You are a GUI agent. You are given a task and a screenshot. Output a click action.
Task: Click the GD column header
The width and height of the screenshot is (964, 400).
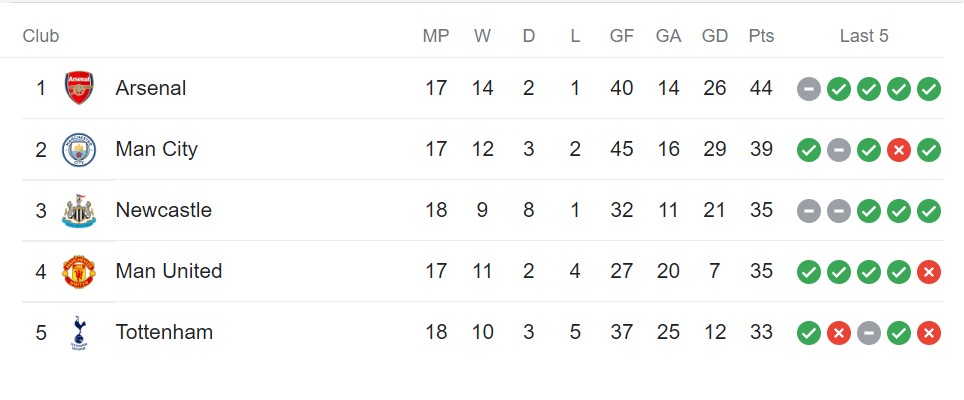pyautogui.click(x=715, y=36)
